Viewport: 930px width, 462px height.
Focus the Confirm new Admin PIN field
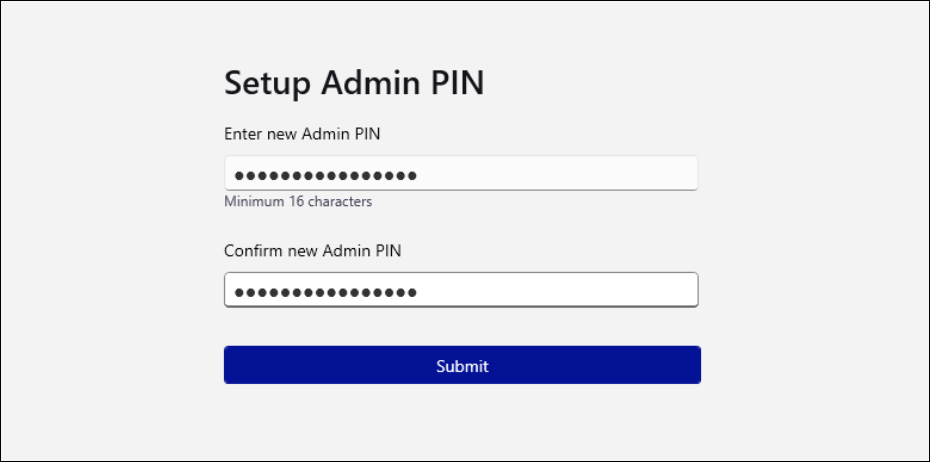pos(460,291)
